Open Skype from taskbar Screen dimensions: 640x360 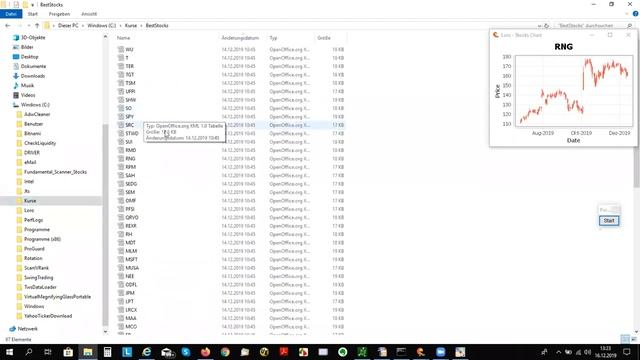pos(186,352)
